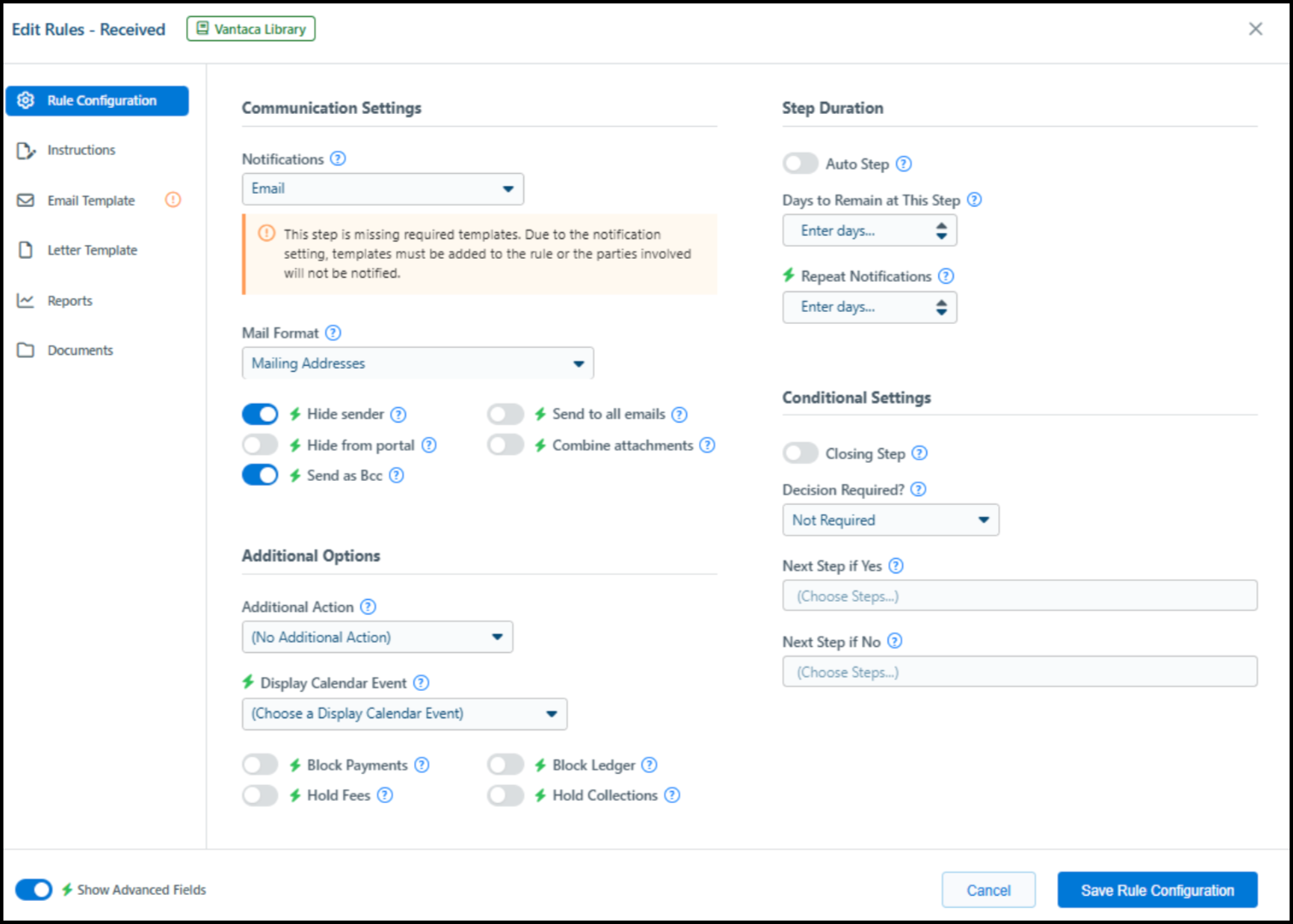
Task: Open the Documents folder icon
Action: tap(26, 350)
